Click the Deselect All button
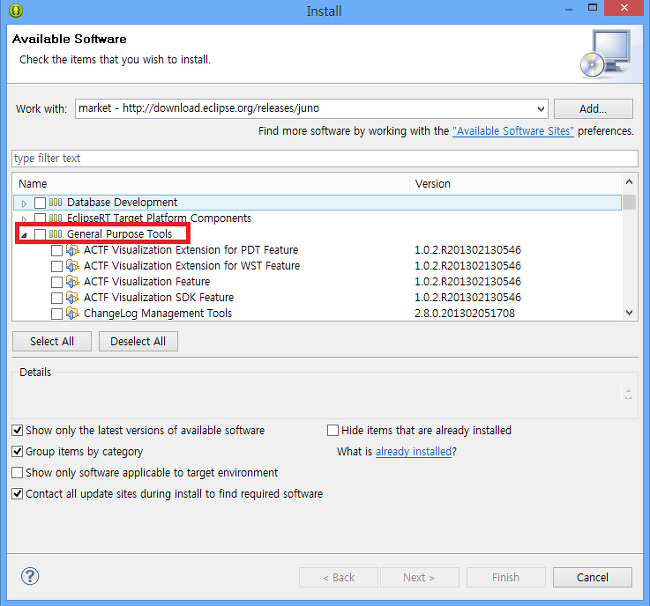The image size is (650, 606). point(138,341)
